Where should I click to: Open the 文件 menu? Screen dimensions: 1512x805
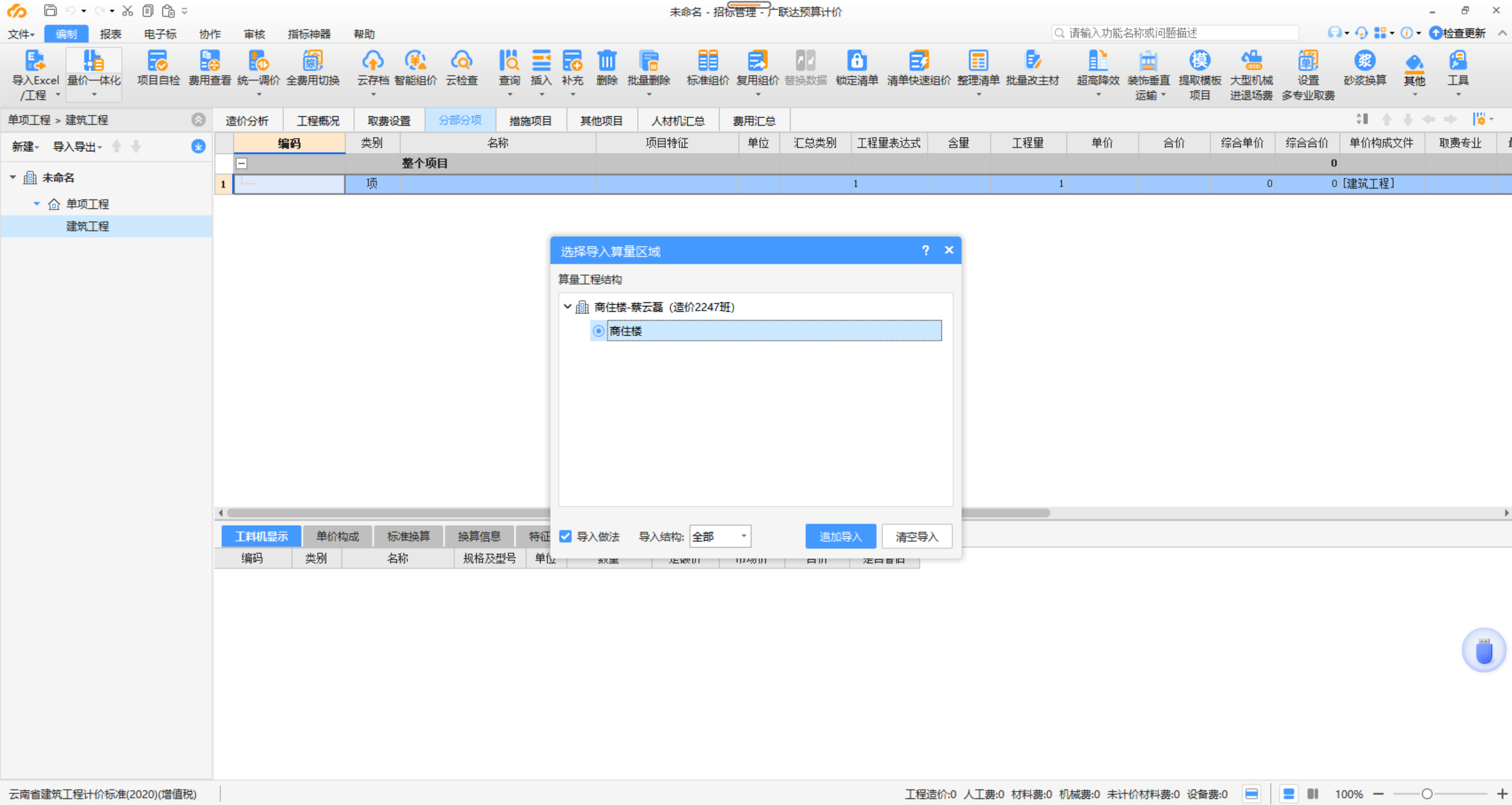coord(21,34)
